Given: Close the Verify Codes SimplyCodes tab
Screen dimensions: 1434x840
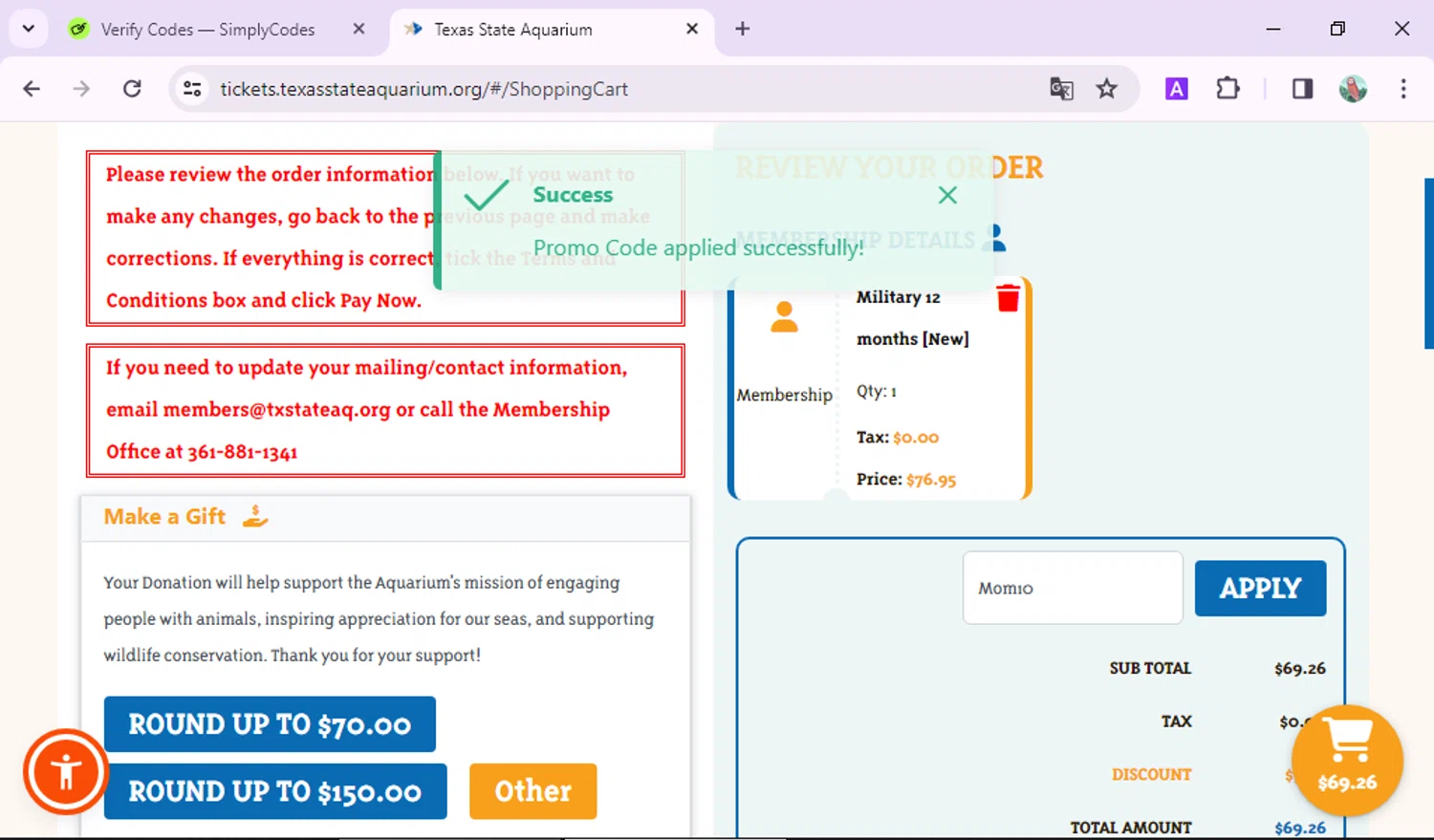Looking at the screenshot, I should (x=358, y=29).
